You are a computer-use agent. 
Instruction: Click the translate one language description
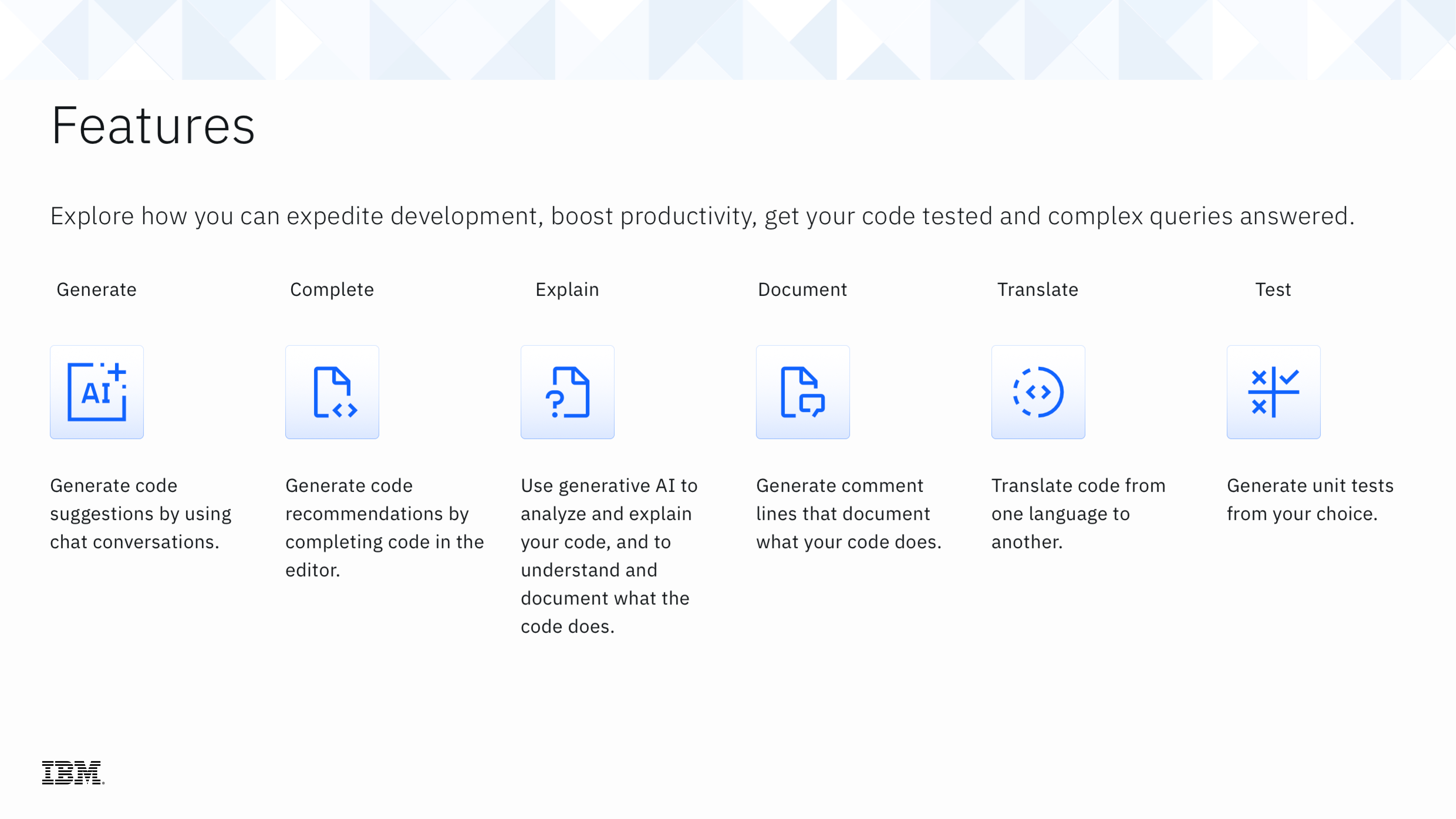(1078, 513)
